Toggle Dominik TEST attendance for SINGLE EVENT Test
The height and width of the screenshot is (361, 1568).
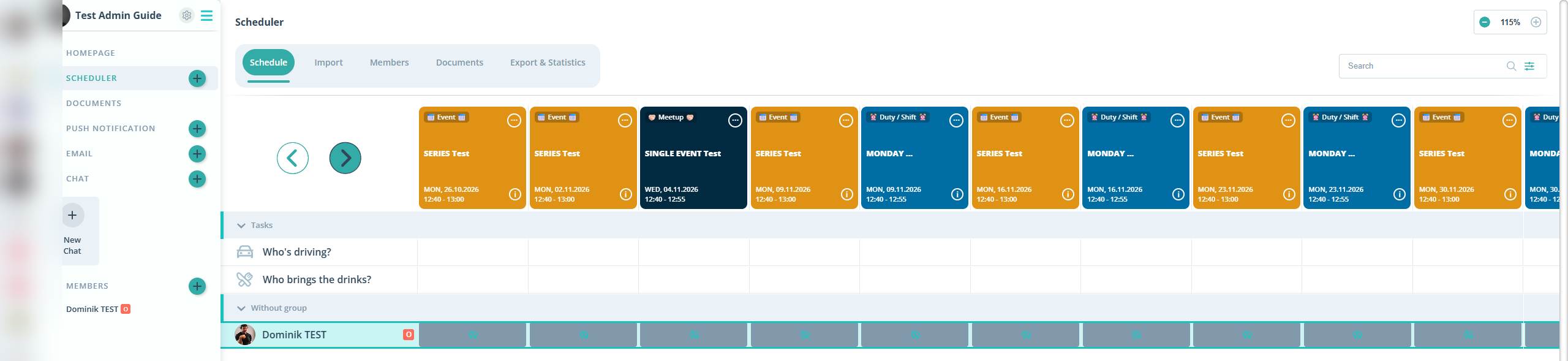point(694,335)
